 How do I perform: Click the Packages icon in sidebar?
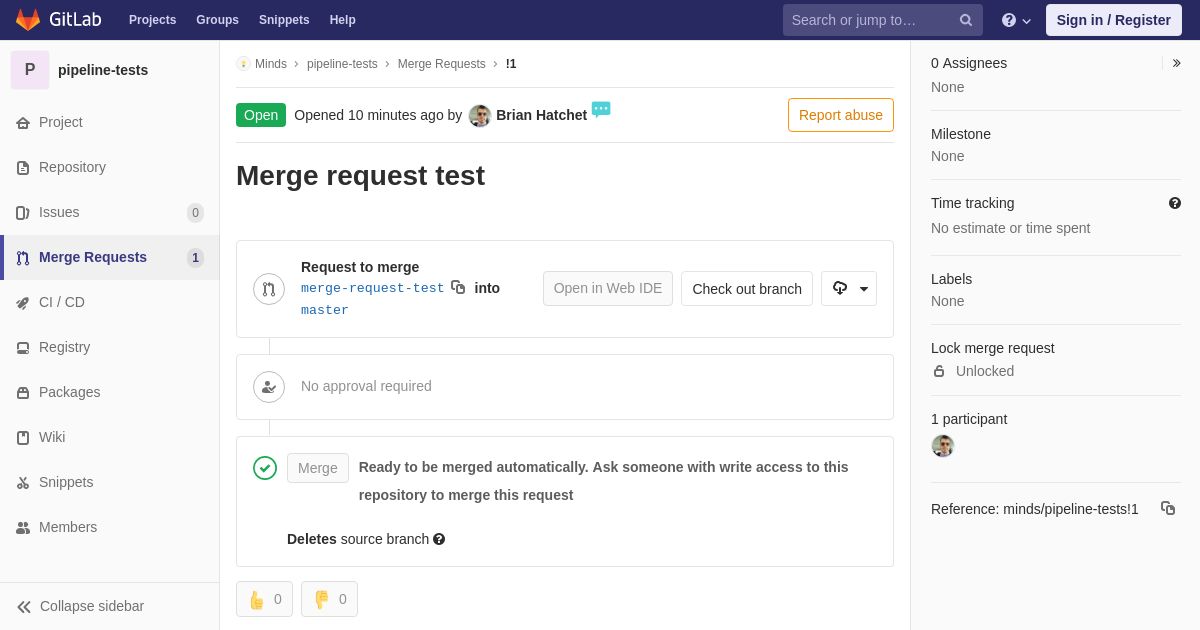pos(23,393)
